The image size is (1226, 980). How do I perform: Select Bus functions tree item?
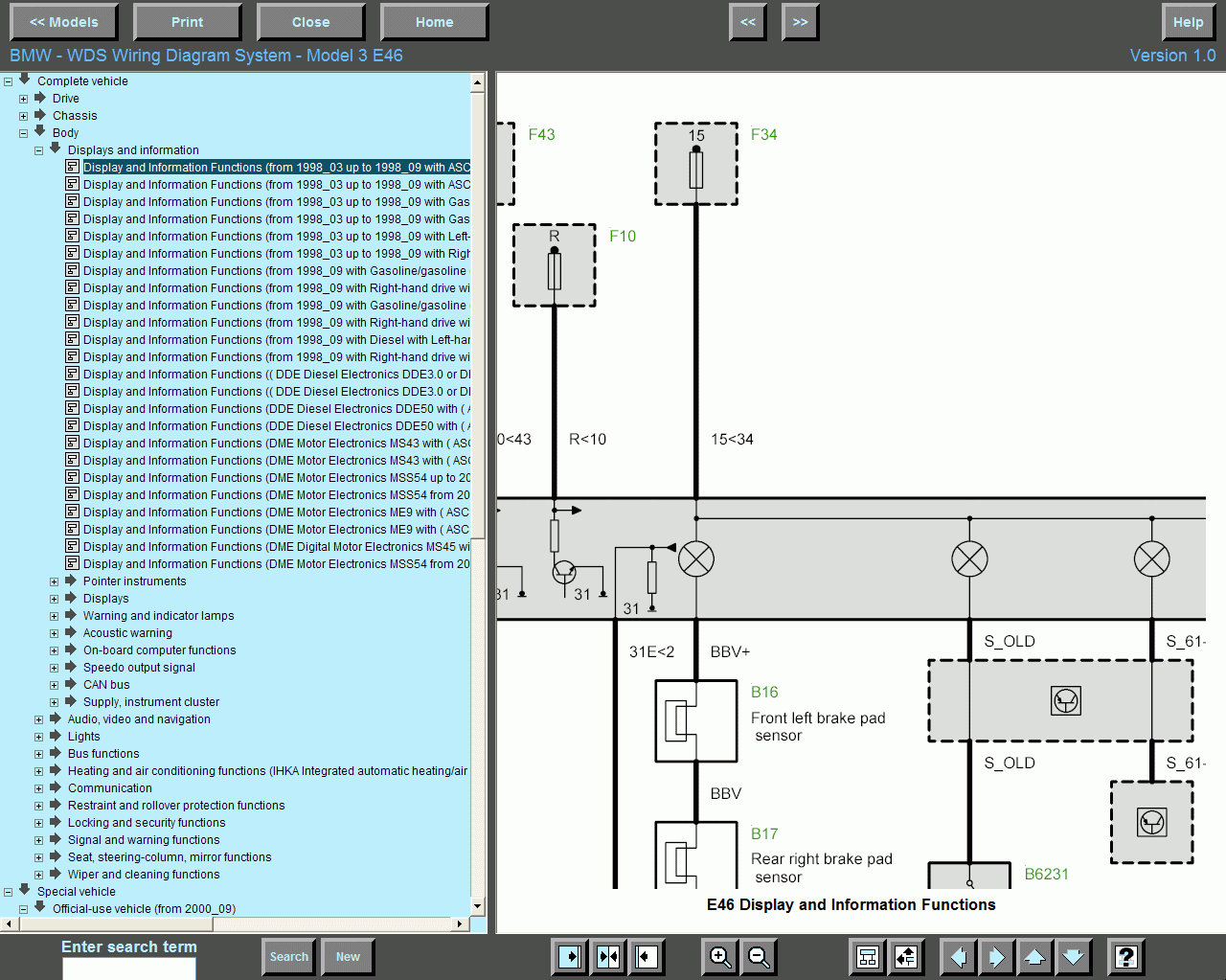[103, 754]
